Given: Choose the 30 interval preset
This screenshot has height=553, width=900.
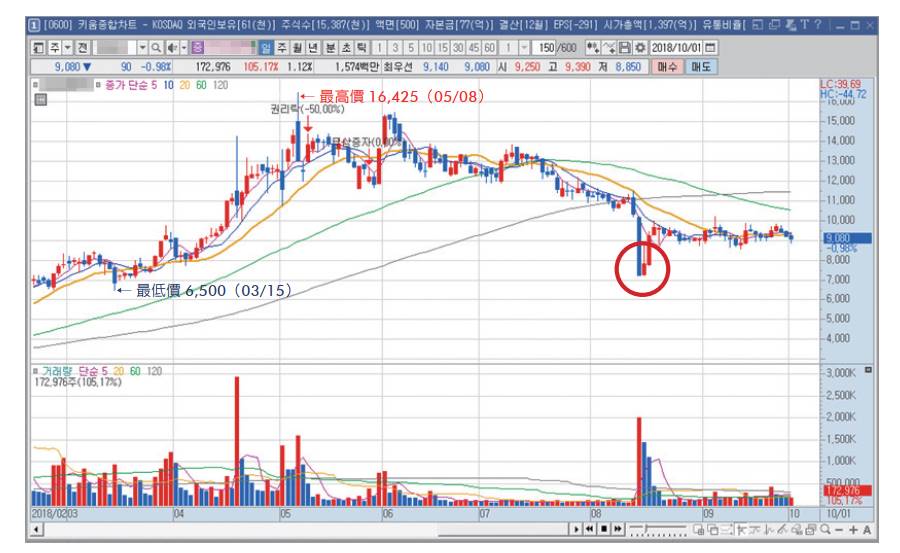Looking at the screenshot, I should (457, 48).
